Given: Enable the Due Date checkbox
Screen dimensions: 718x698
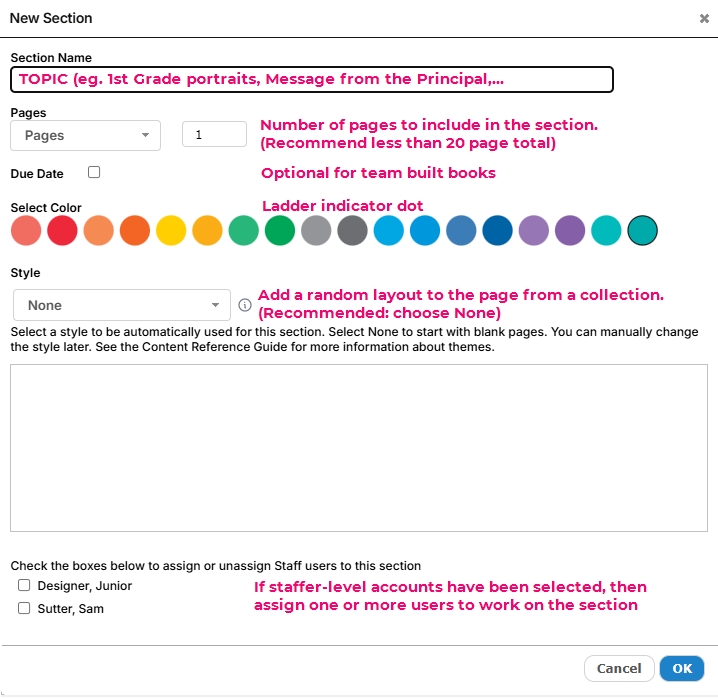Looking at the screenshot, I should point(94,172).
